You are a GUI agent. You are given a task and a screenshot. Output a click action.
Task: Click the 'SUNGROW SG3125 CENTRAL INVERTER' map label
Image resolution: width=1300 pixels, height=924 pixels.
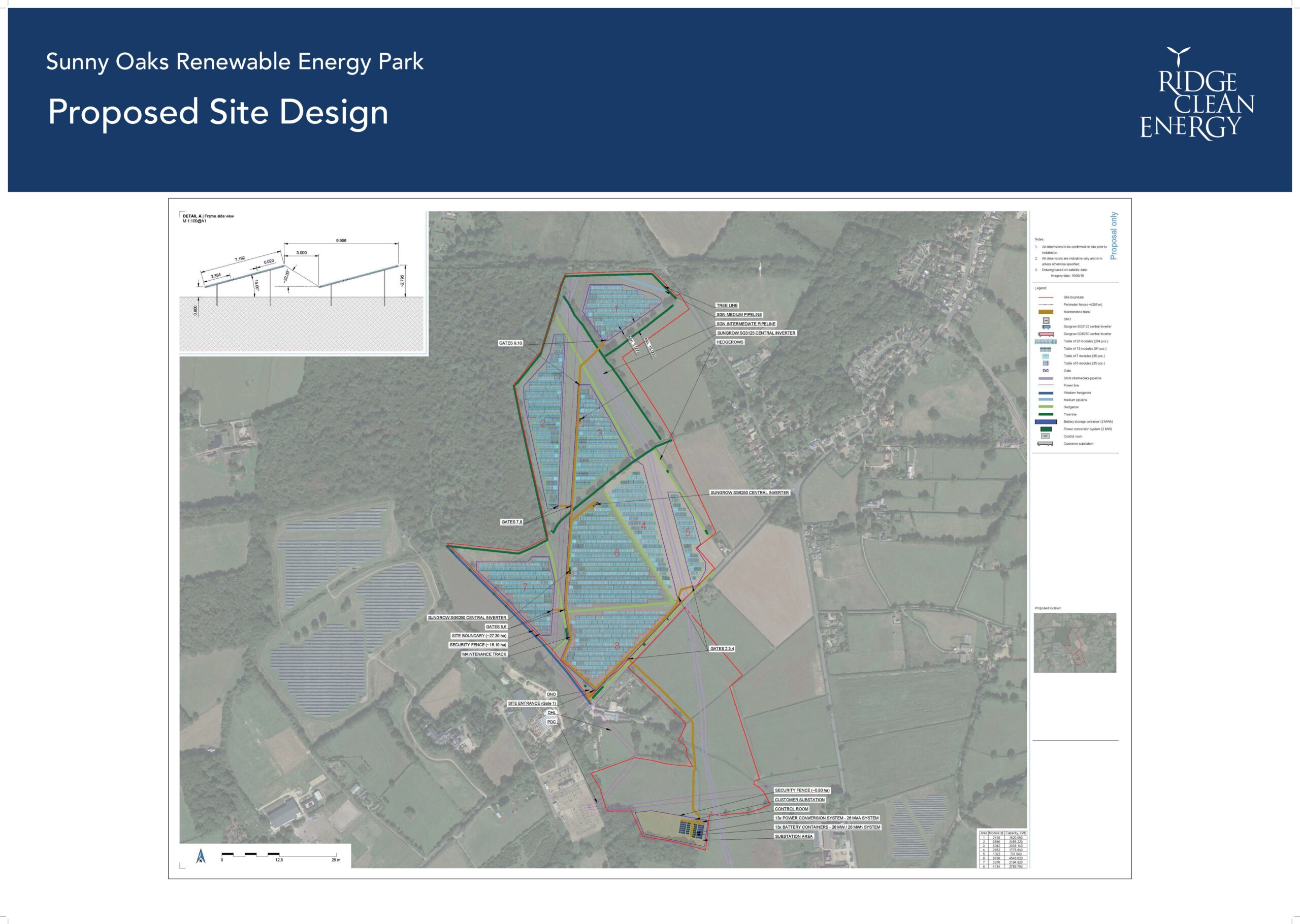(756, 333)
